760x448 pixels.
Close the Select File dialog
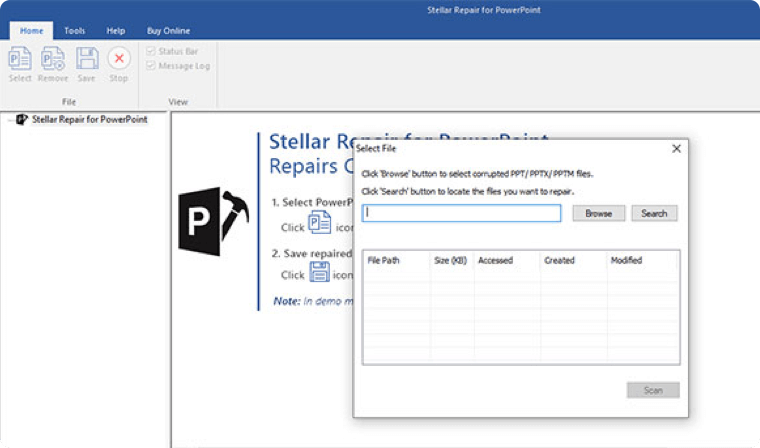[676, 148]
